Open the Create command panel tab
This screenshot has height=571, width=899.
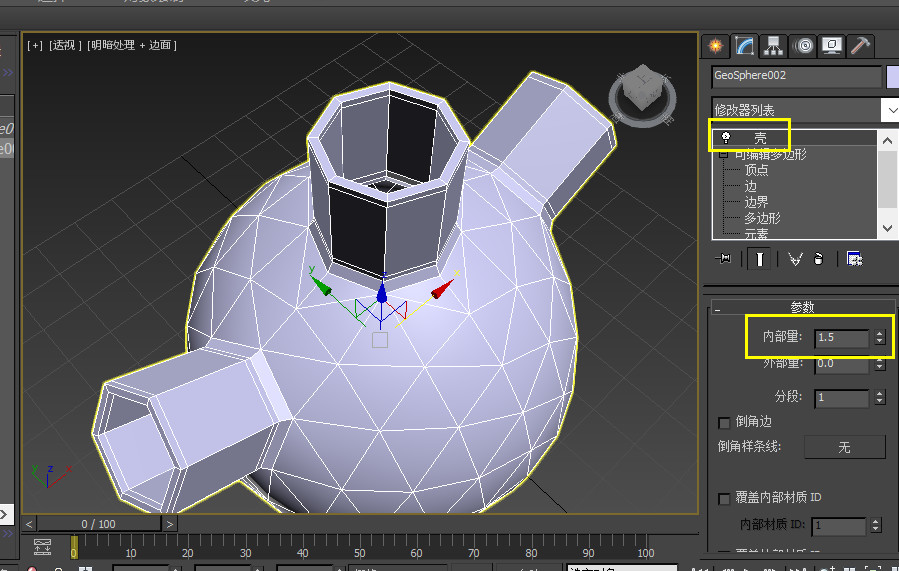pyautogui.click(x=714, y=45)
